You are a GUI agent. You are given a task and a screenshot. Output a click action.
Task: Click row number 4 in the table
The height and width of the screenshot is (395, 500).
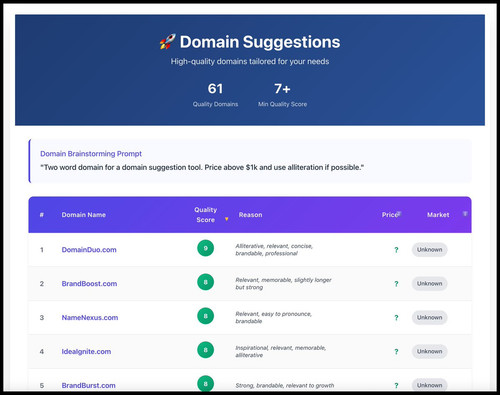pyautogui.click(x=42, y=352)
